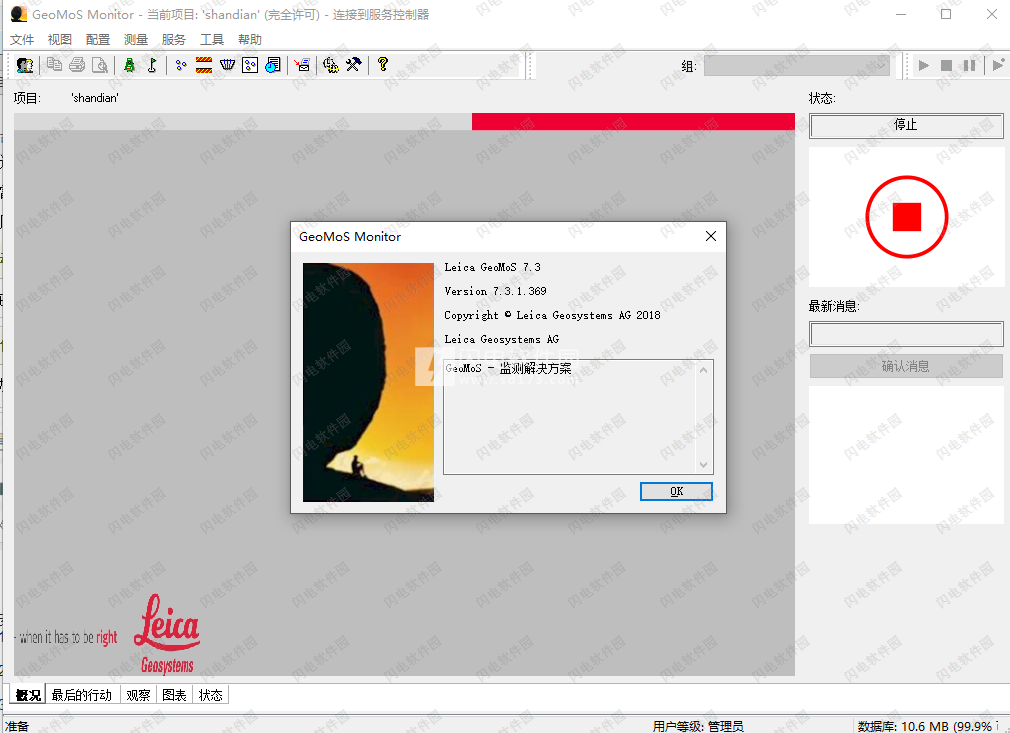The width and height of the screenshot is (1010, 733).
Task: Click the three blue dots icon
Action: tap(181, 65)
